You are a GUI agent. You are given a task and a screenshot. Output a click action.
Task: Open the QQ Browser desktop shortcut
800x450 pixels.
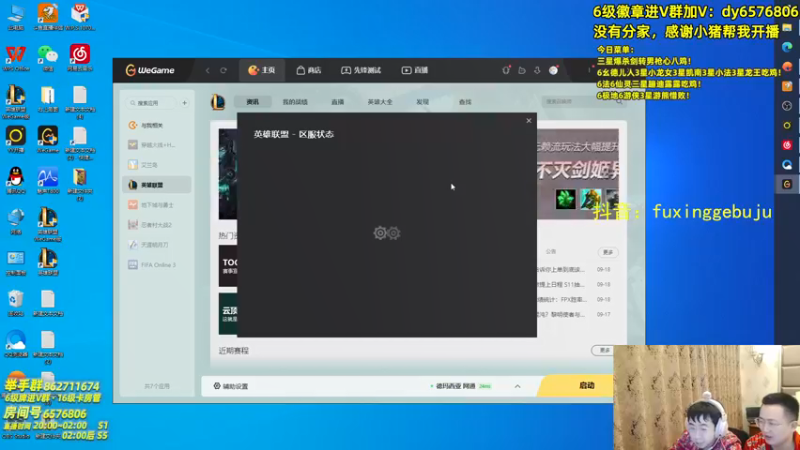point(16,343)
